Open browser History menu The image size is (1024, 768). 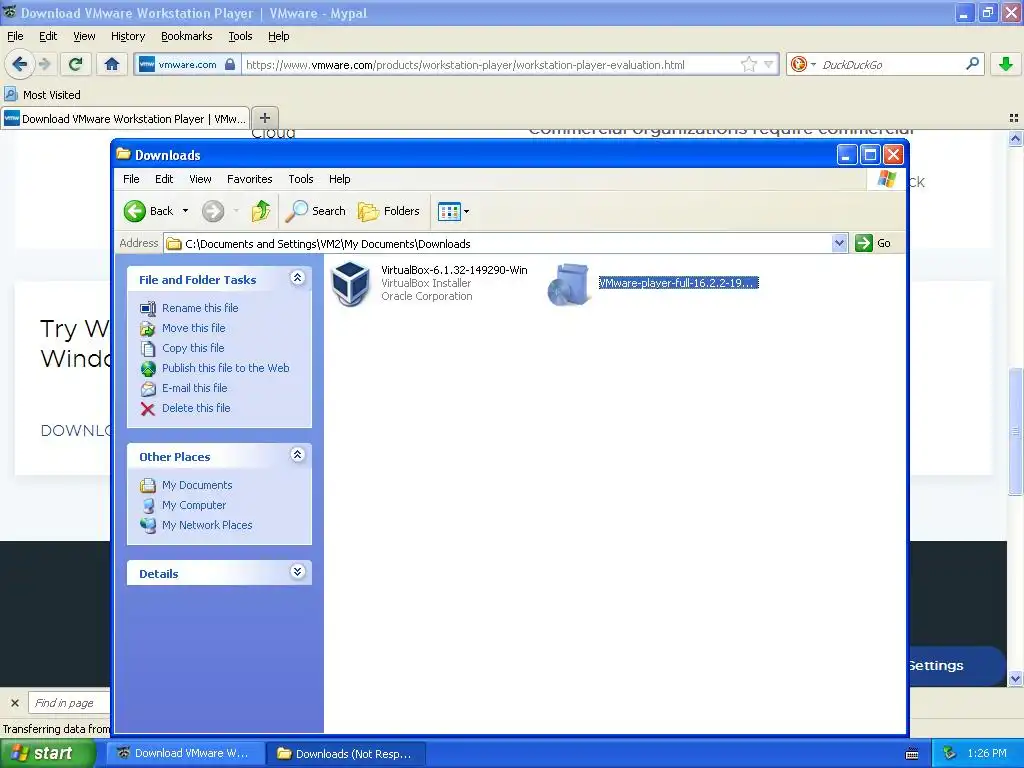click(127, 36)
